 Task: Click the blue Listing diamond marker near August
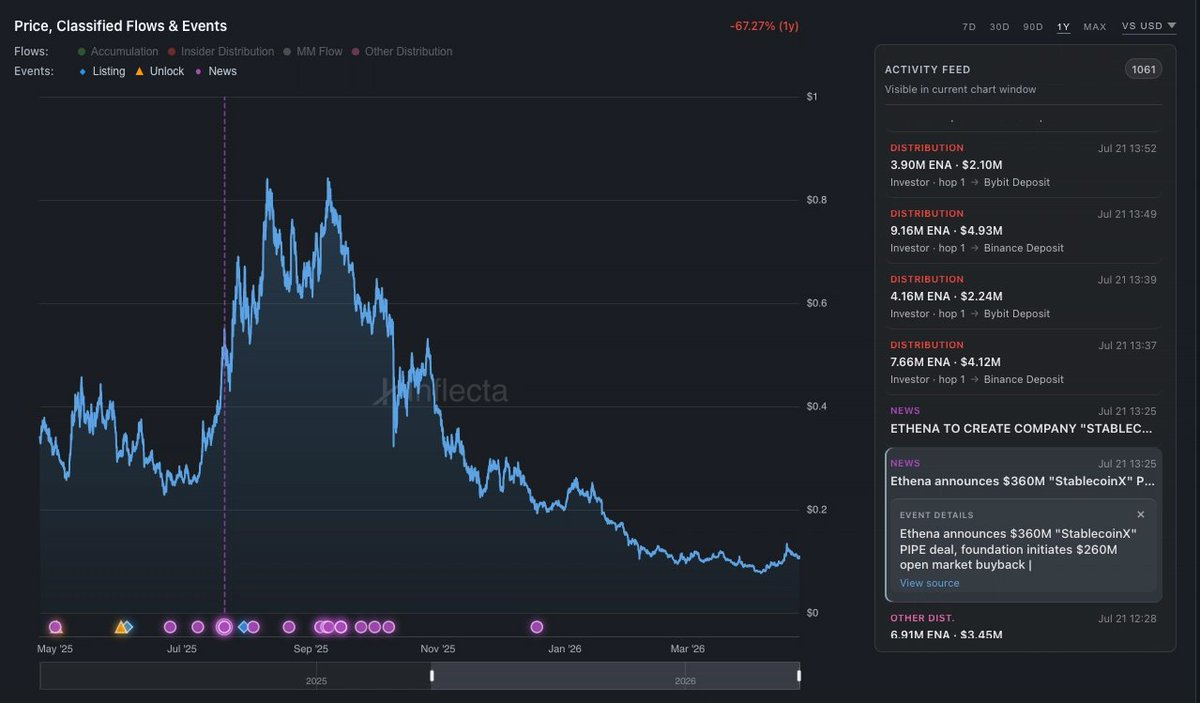[243, 627]
